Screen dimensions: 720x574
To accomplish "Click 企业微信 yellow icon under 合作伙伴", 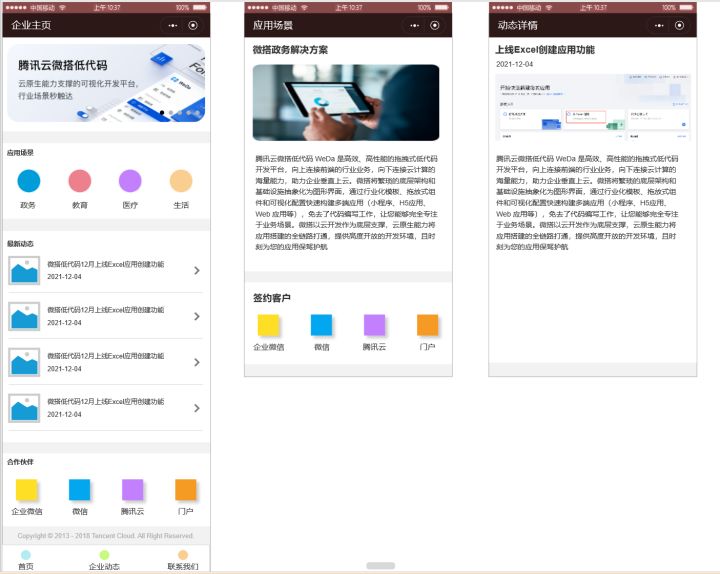I will click(x=27, y=490).
